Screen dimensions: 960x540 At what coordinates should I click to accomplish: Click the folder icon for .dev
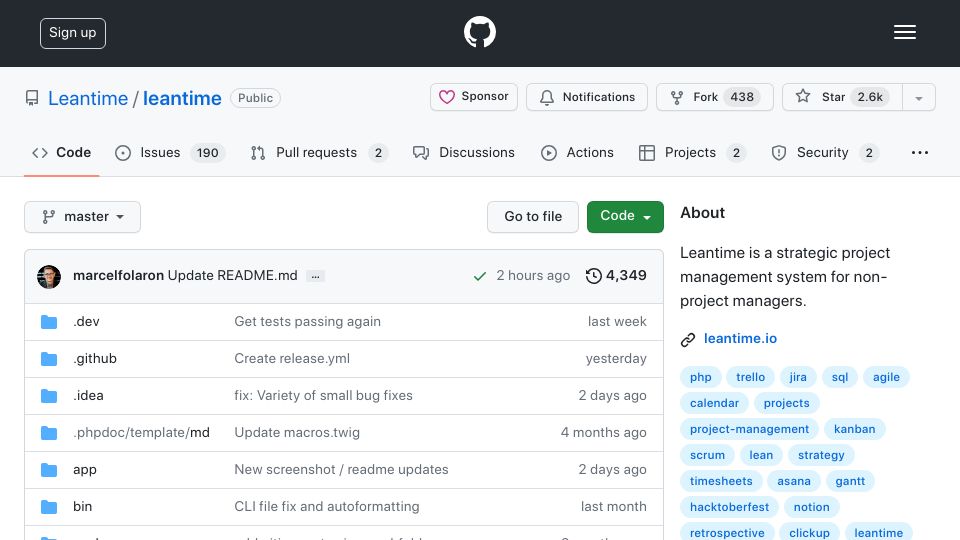[49, 322]
